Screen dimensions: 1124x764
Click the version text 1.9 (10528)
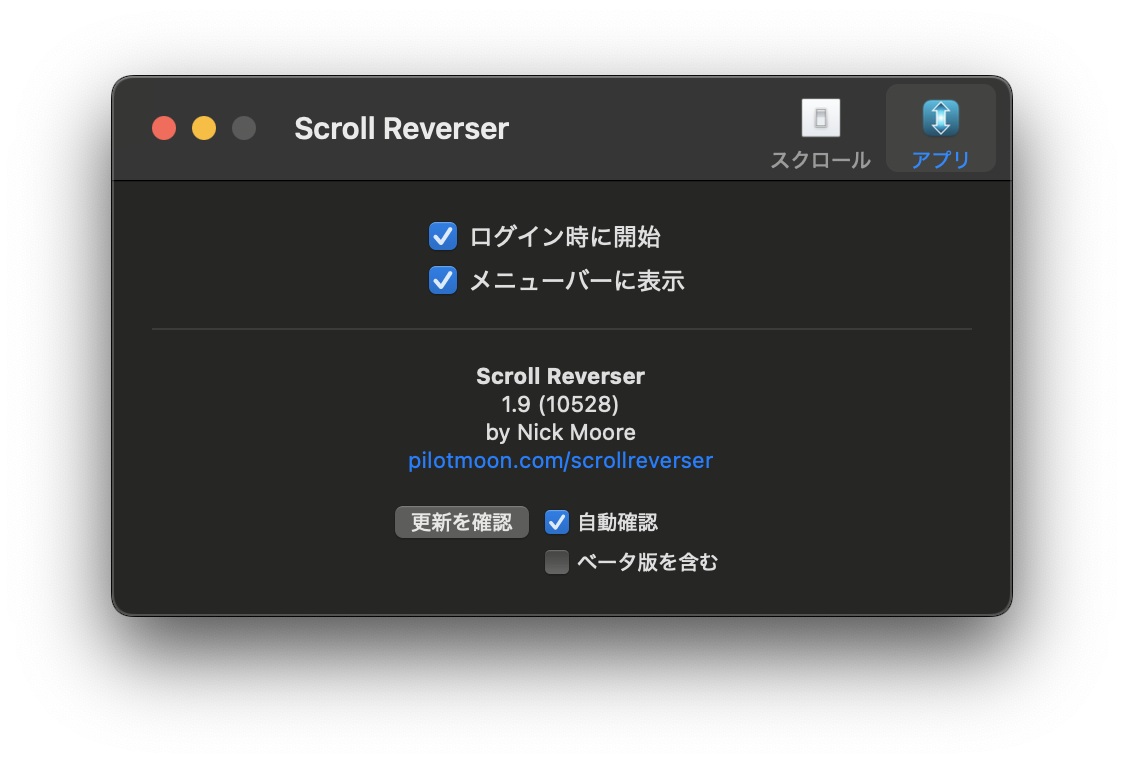(x=560, y=404)
